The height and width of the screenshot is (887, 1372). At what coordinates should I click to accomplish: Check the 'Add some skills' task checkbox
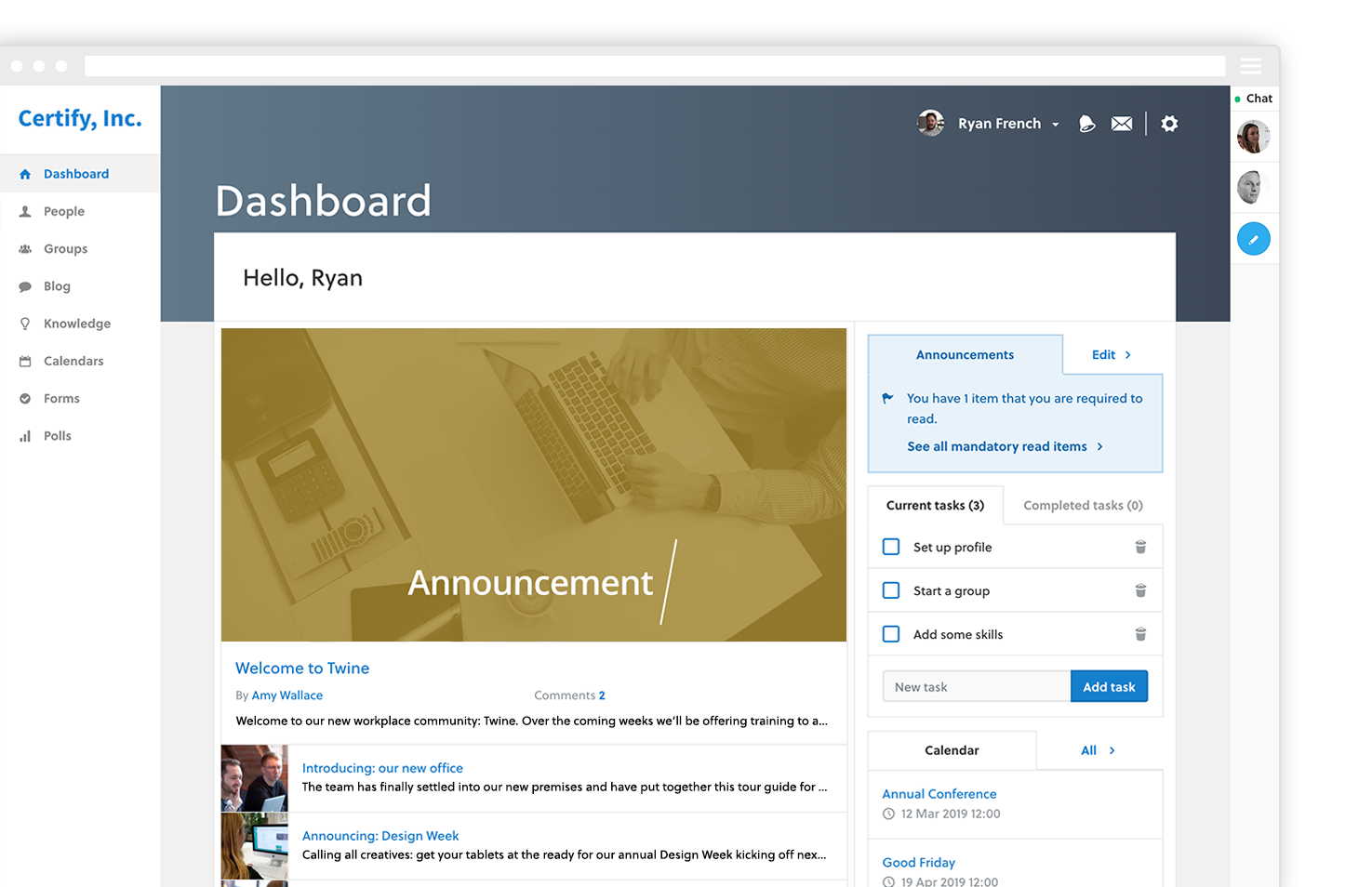point(891,634)
